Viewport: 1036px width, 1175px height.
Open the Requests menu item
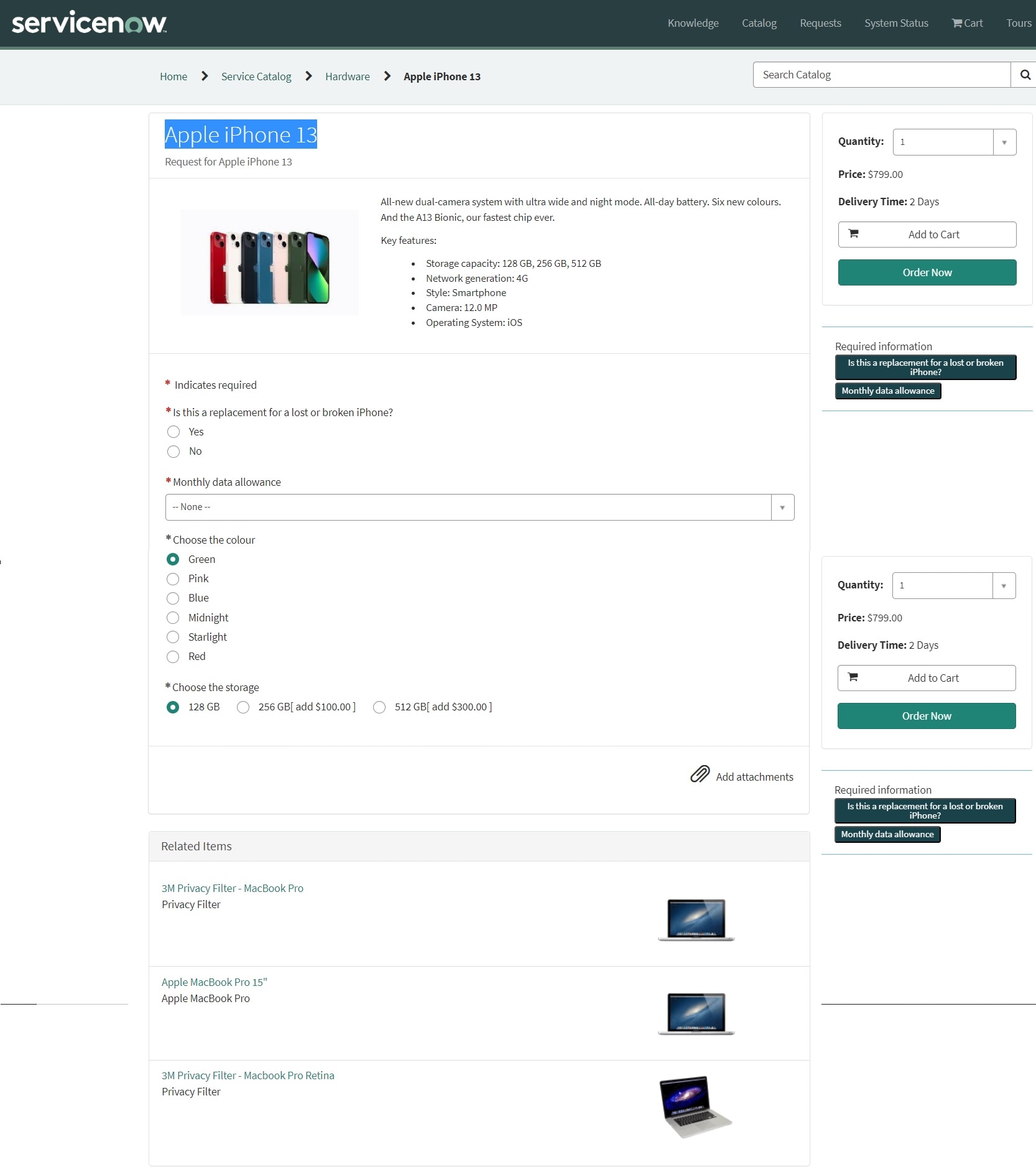click(x=820, y=23)
